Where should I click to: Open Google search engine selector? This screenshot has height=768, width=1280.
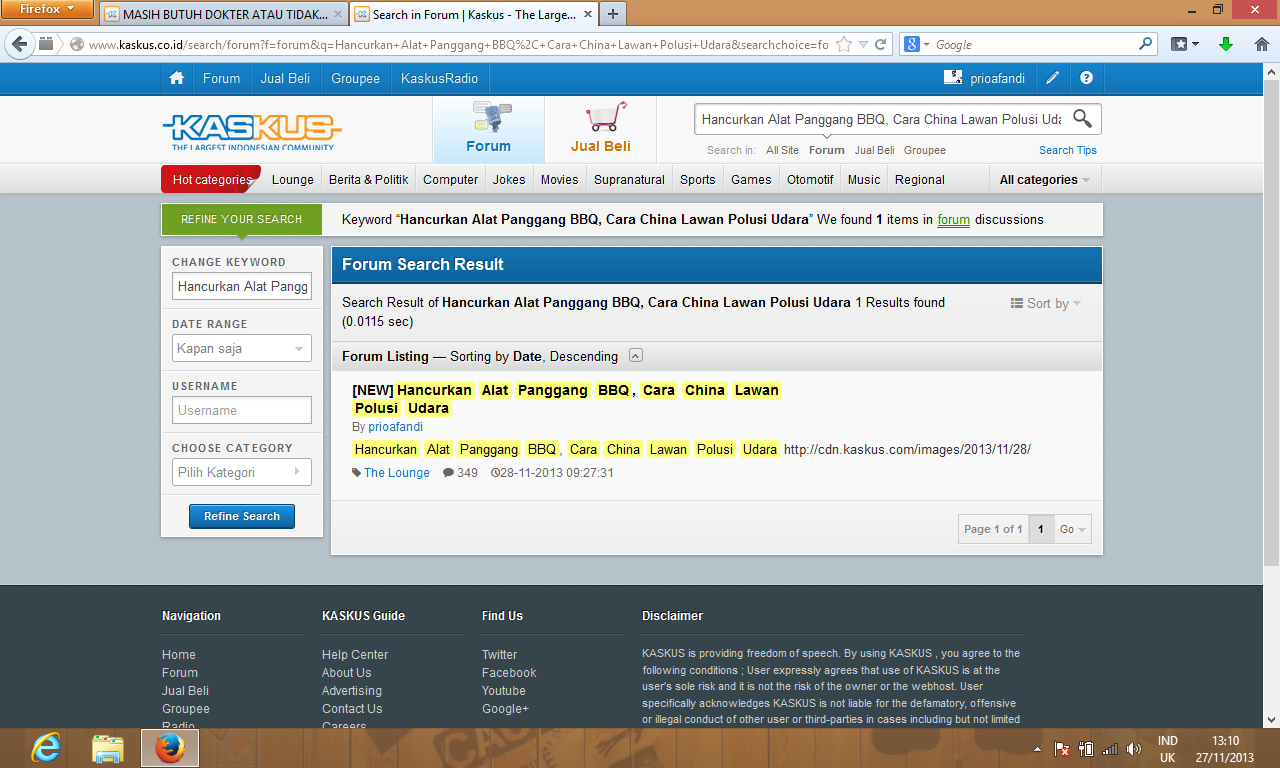click(x=917, y=44)
